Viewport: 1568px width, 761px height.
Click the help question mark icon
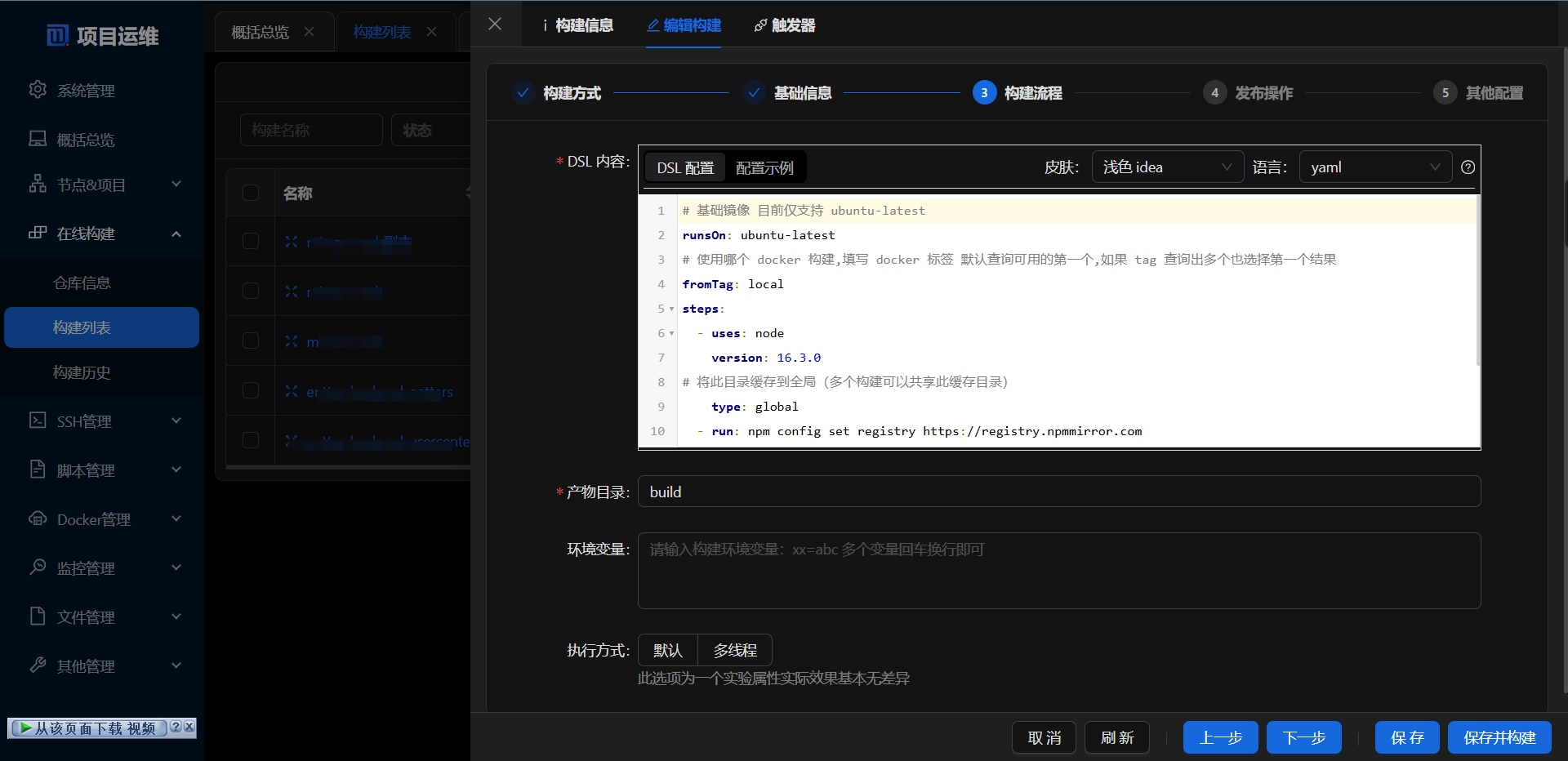1468,167
